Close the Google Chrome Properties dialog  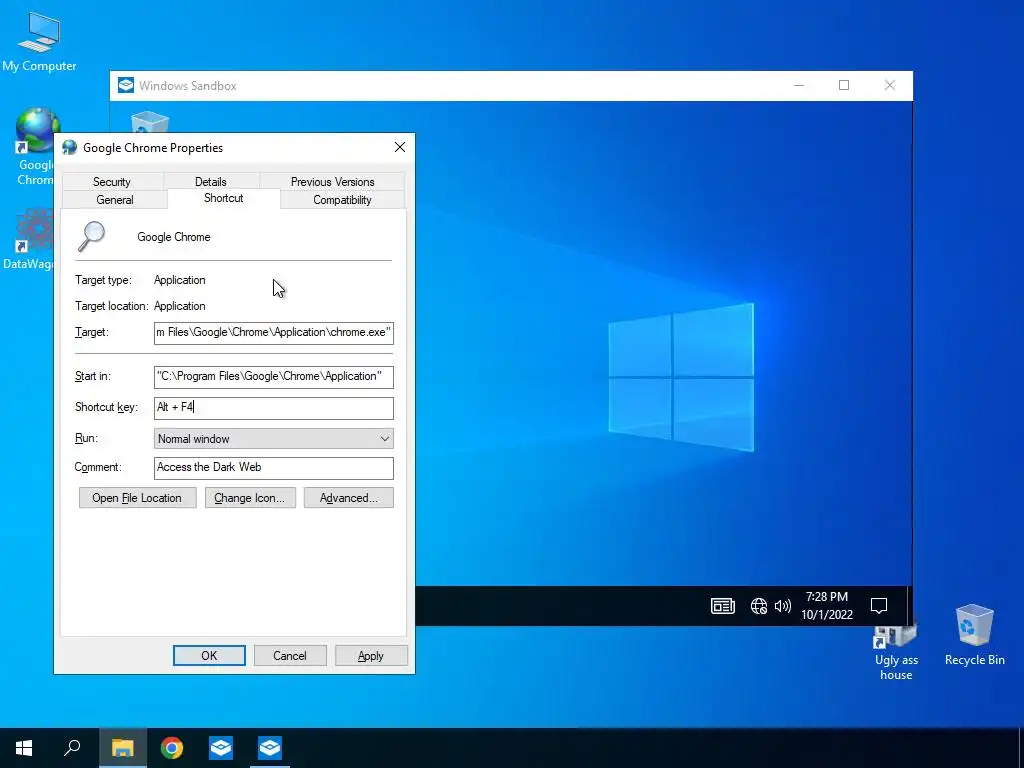(x=400, y=148)
